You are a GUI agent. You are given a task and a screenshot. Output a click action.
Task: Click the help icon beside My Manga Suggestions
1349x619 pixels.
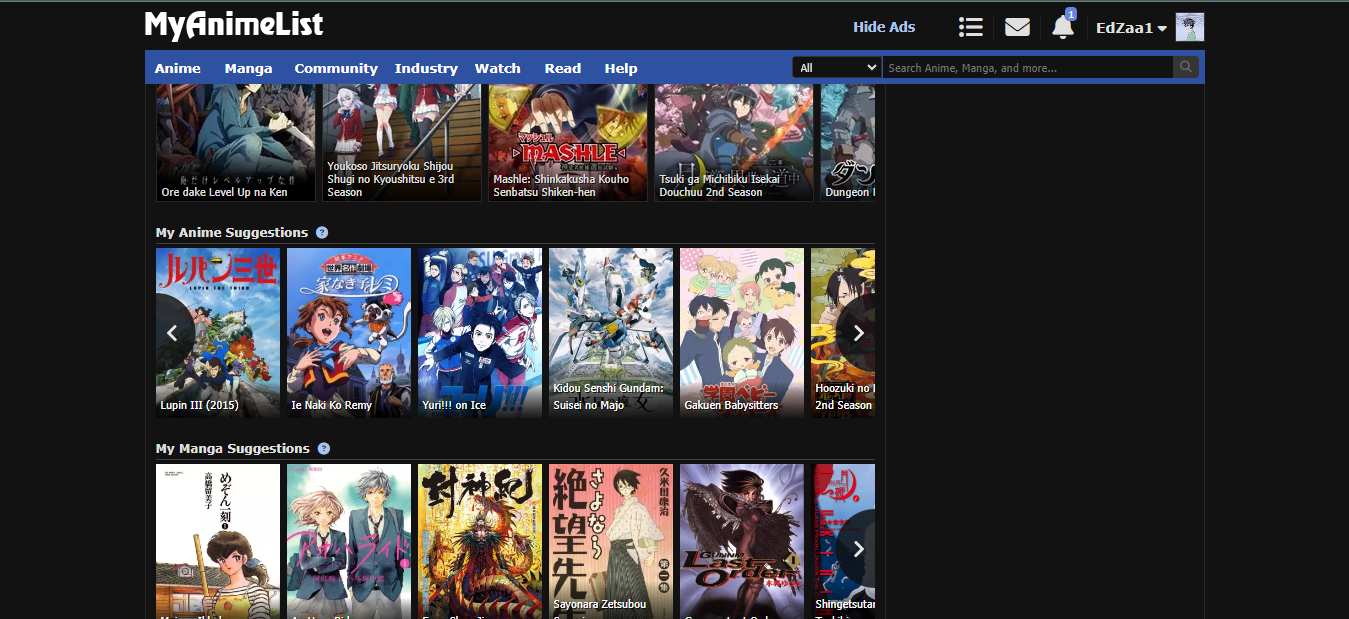pos(323,449)
